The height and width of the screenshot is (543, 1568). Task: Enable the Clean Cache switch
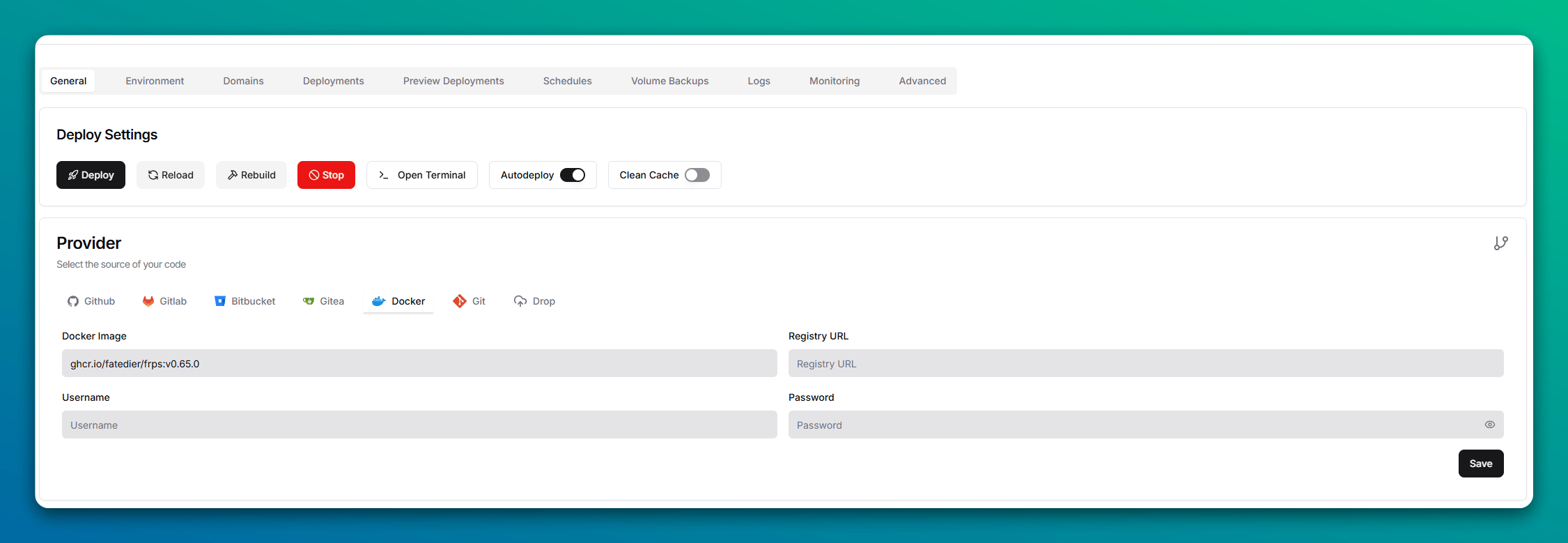pyautogui.click(x=697, y=175)
